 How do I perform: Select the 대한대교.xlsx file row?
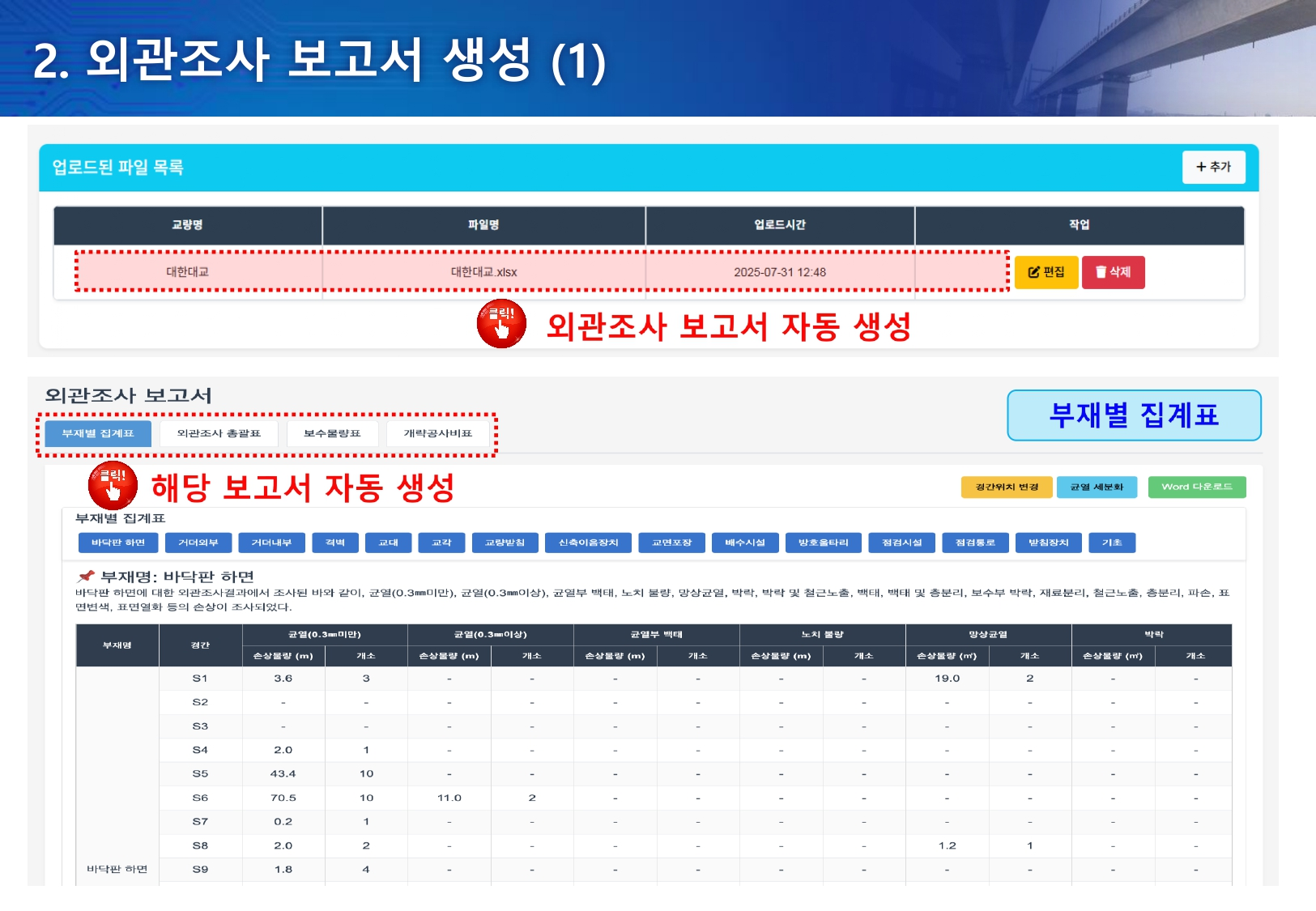(x=483, y=272)
